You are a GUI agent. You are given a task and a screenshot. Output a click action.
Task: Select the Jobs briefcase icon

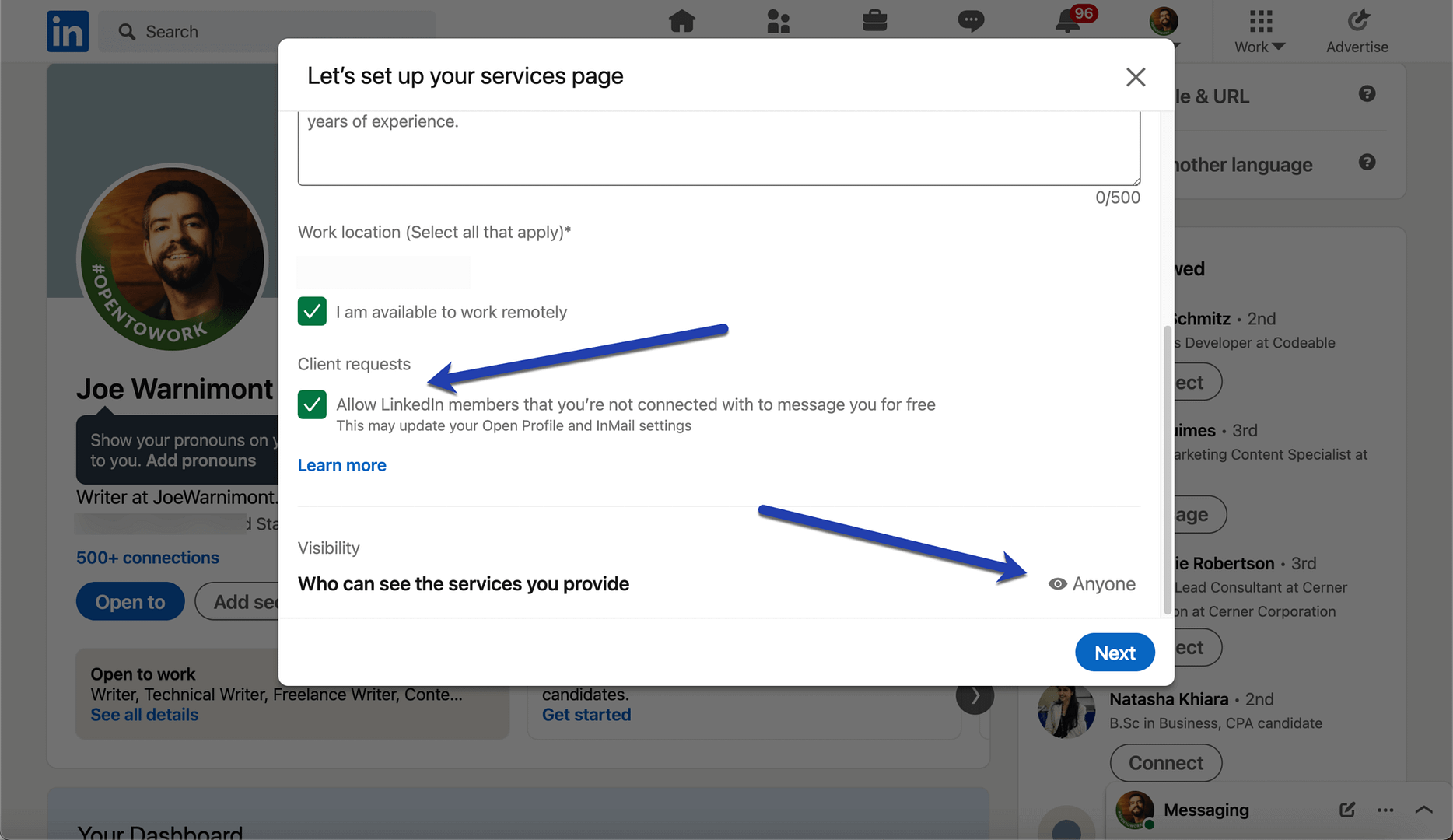(x=874, y=22)
